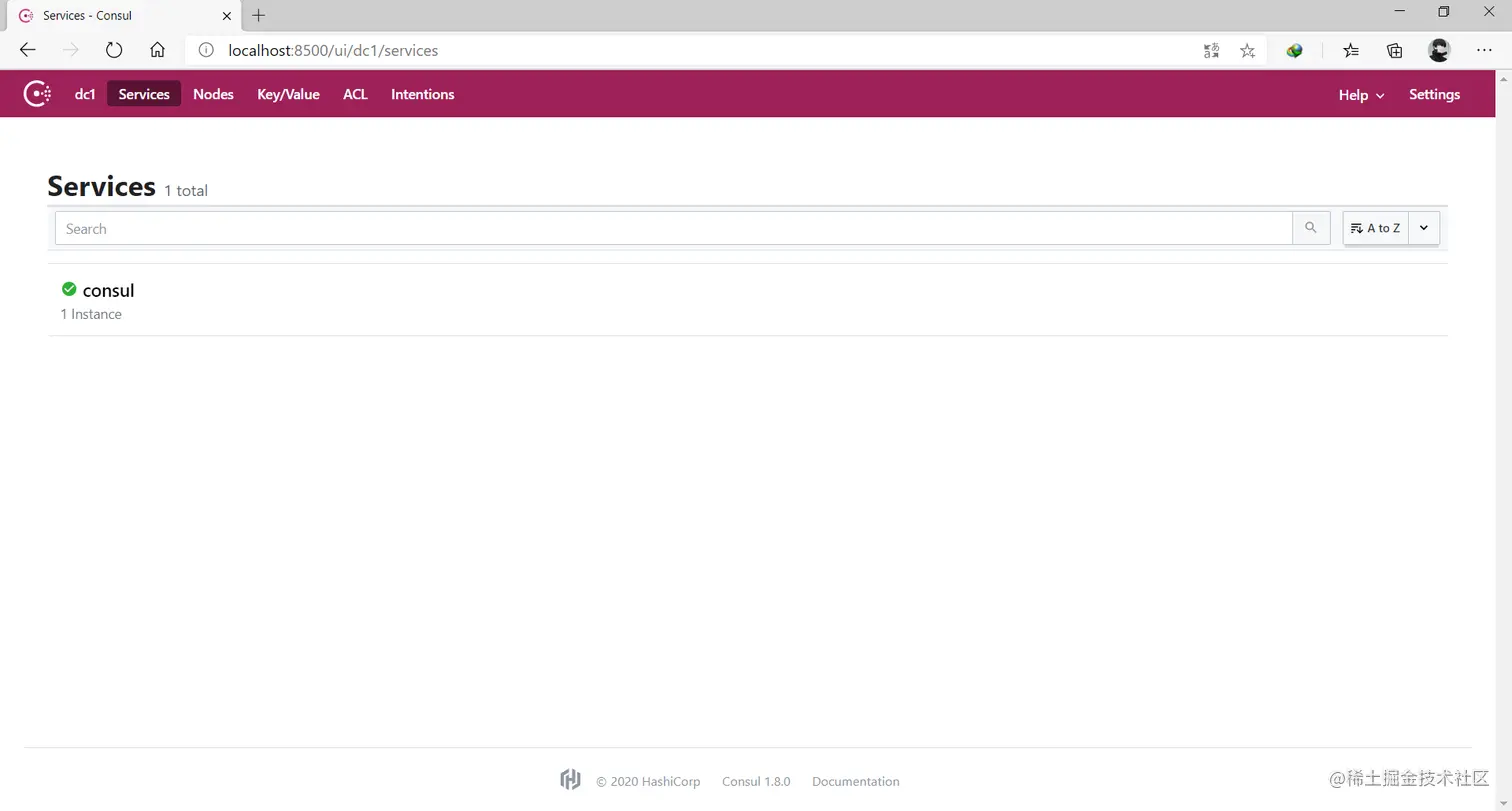The image size is (1512, 811).
Task: Open the Intentions tab
Action: point(422,94)
